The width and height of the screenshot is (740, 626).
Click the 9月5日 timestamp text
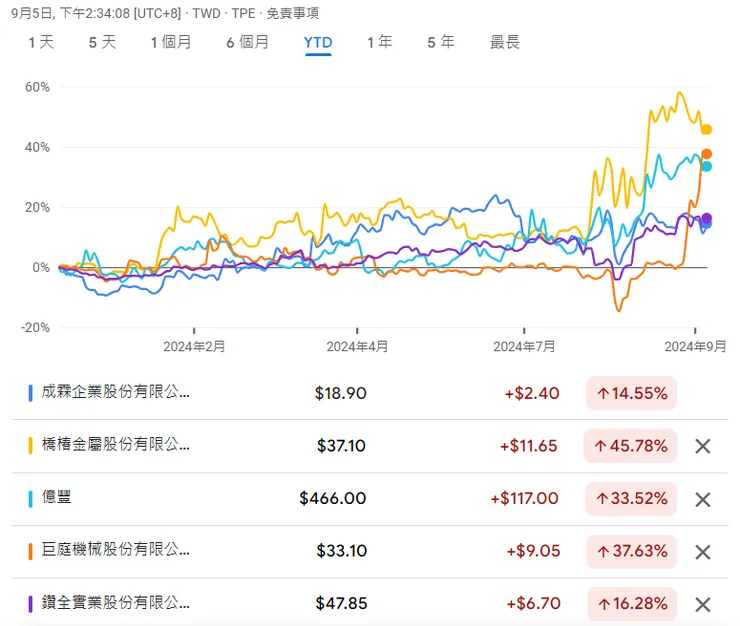(96, 13)
